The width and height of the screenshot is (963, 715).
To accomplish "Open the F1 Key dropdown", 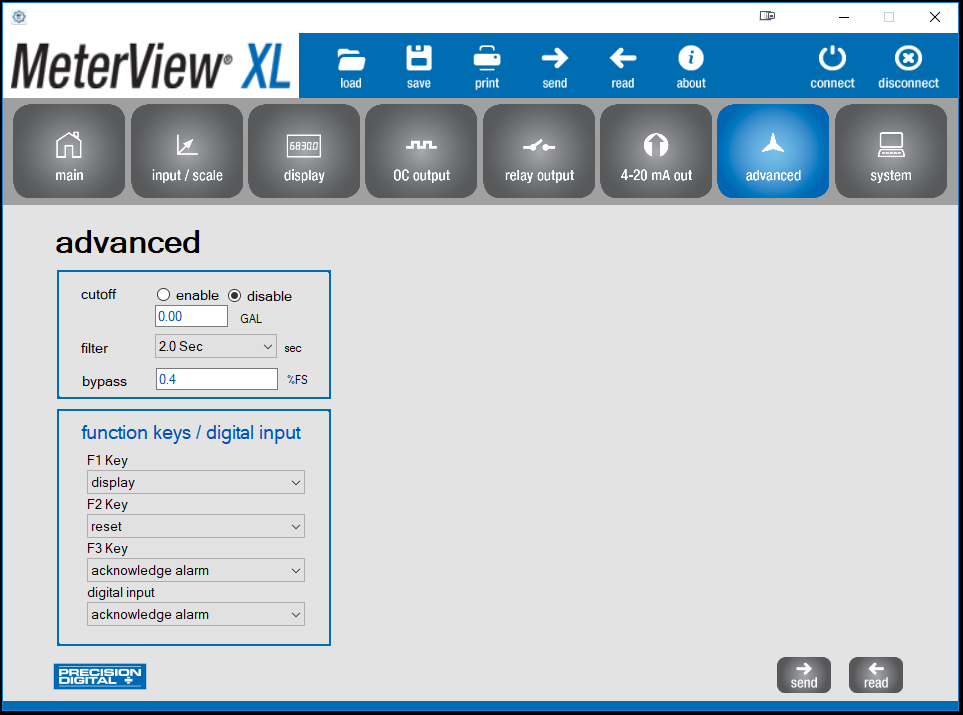I will (196, 482).
